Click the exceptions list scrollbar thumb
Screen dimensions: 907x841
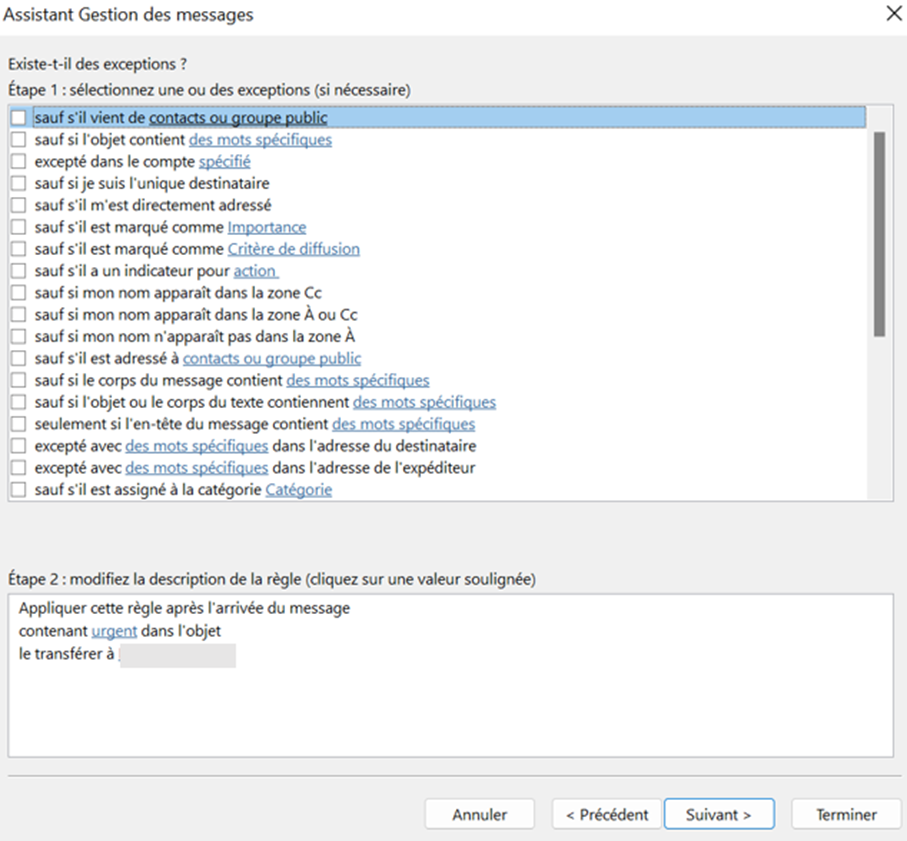(x=880, y=234)
